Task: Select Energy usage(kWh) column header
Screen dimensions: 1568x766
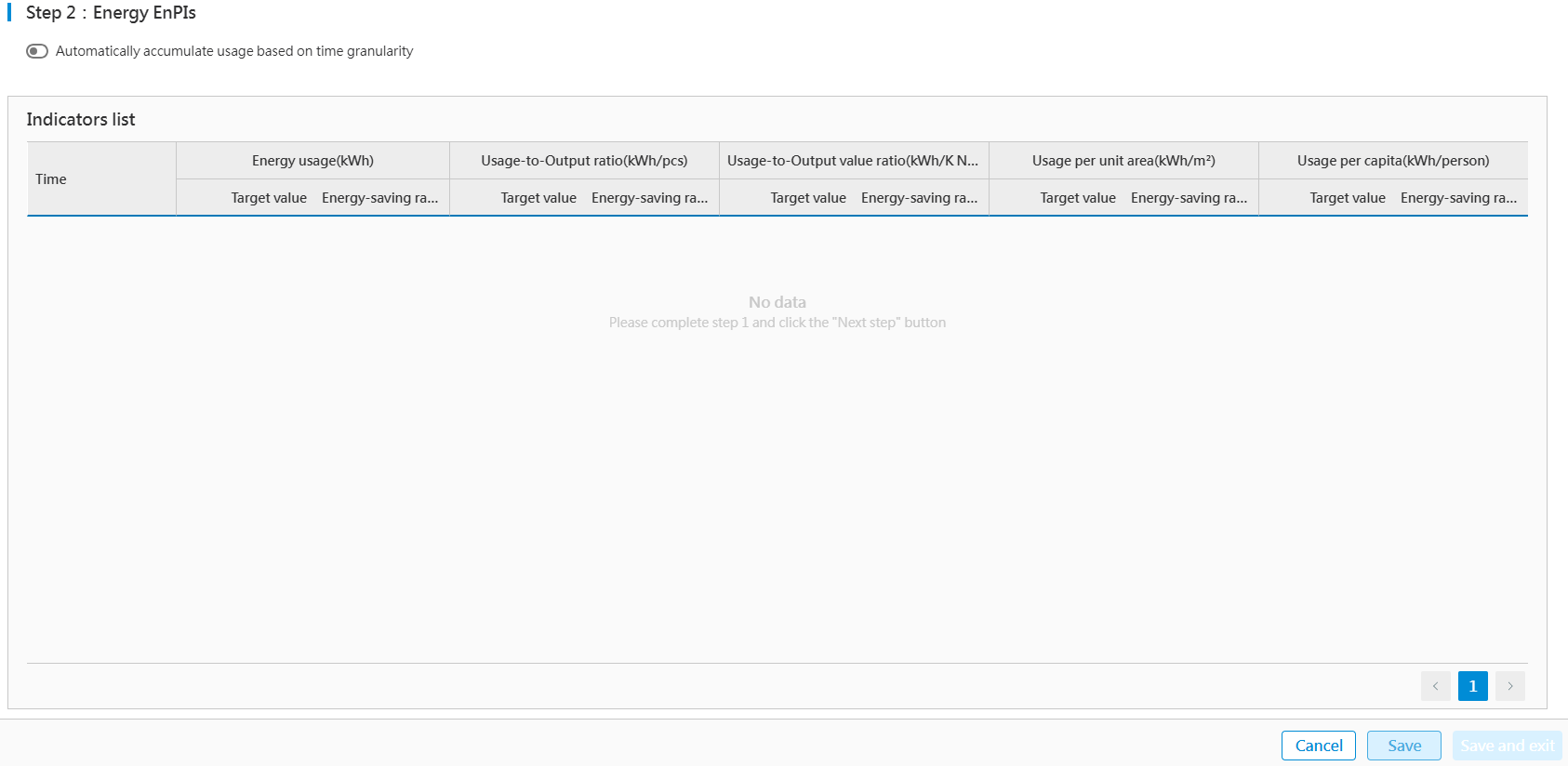Action: tap(312, 161)
